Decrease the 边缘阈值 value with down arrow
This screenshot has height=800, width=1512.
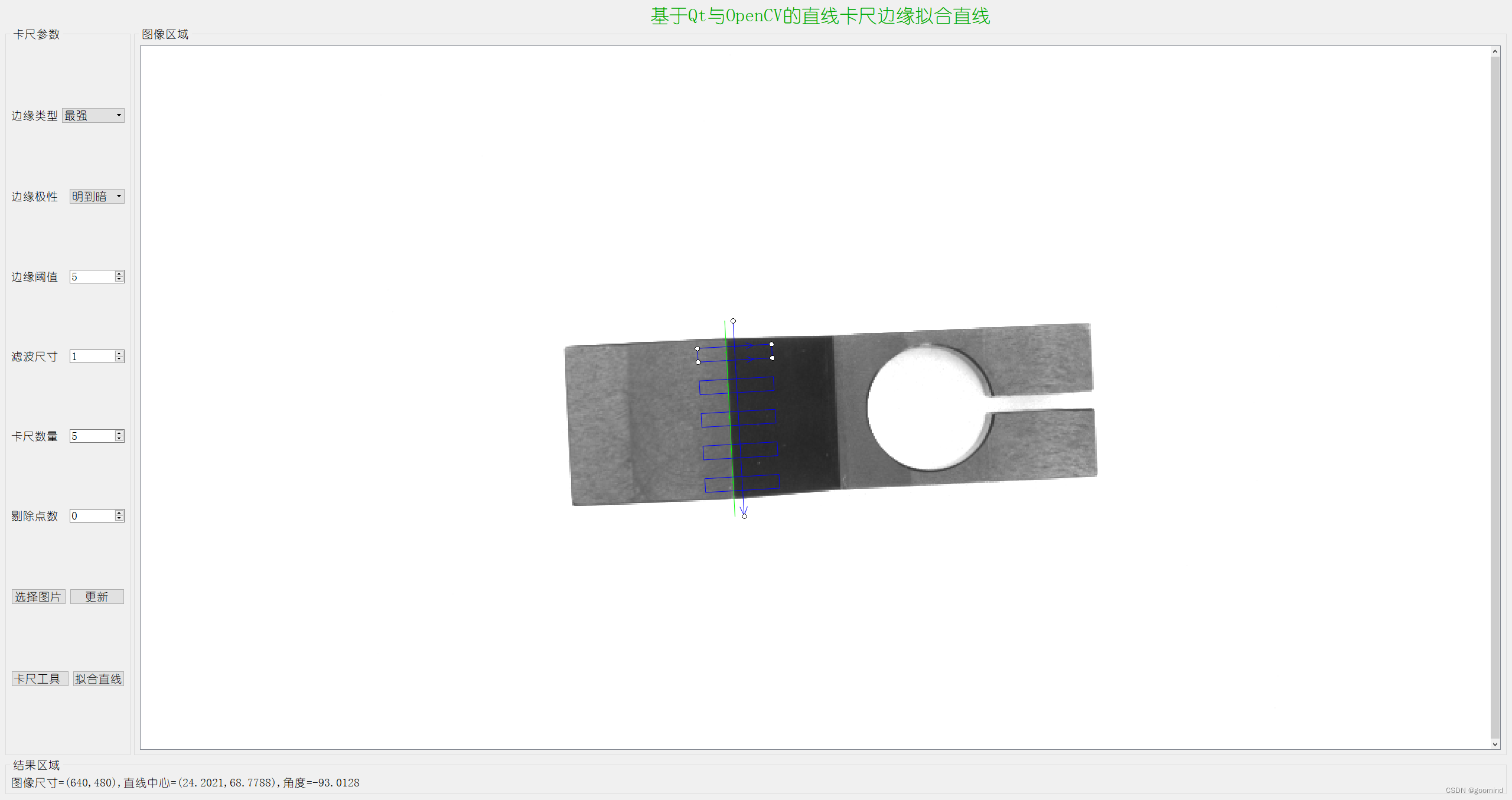[119, 280]
